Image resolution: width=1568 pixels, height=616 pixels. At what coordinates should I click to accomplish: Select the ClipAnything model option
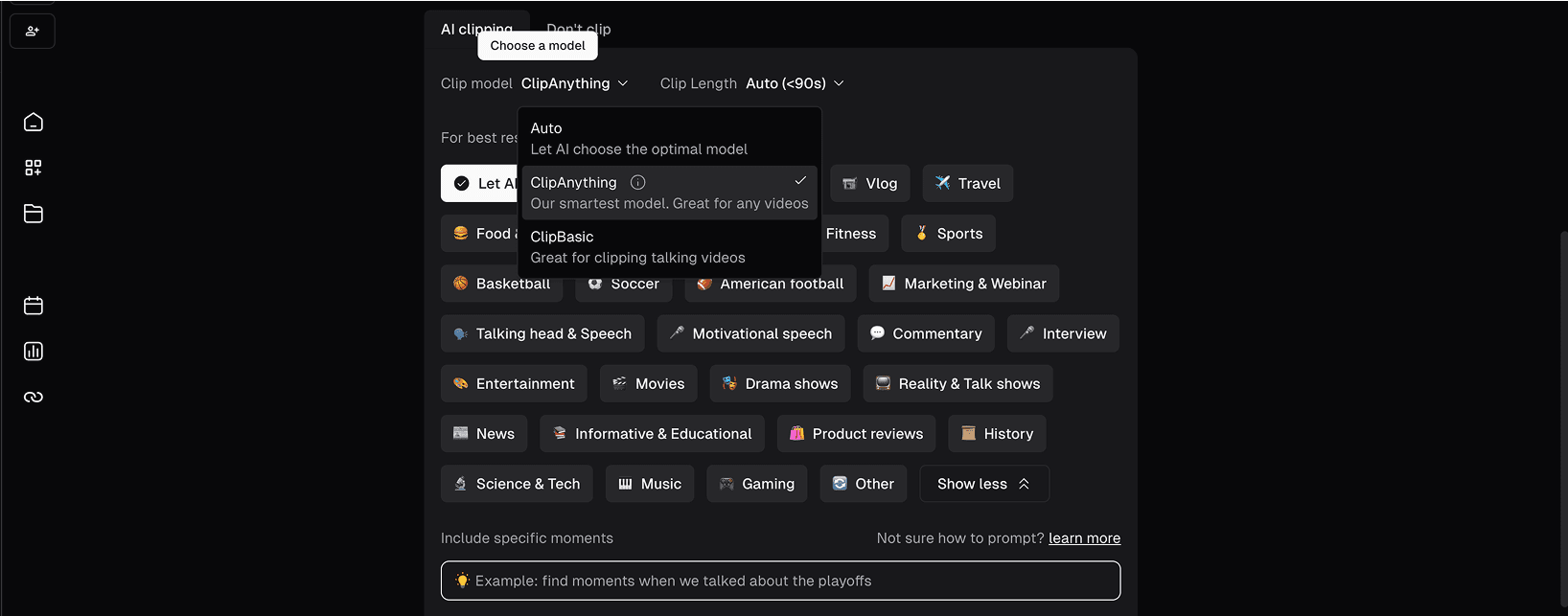pos(670,193)
